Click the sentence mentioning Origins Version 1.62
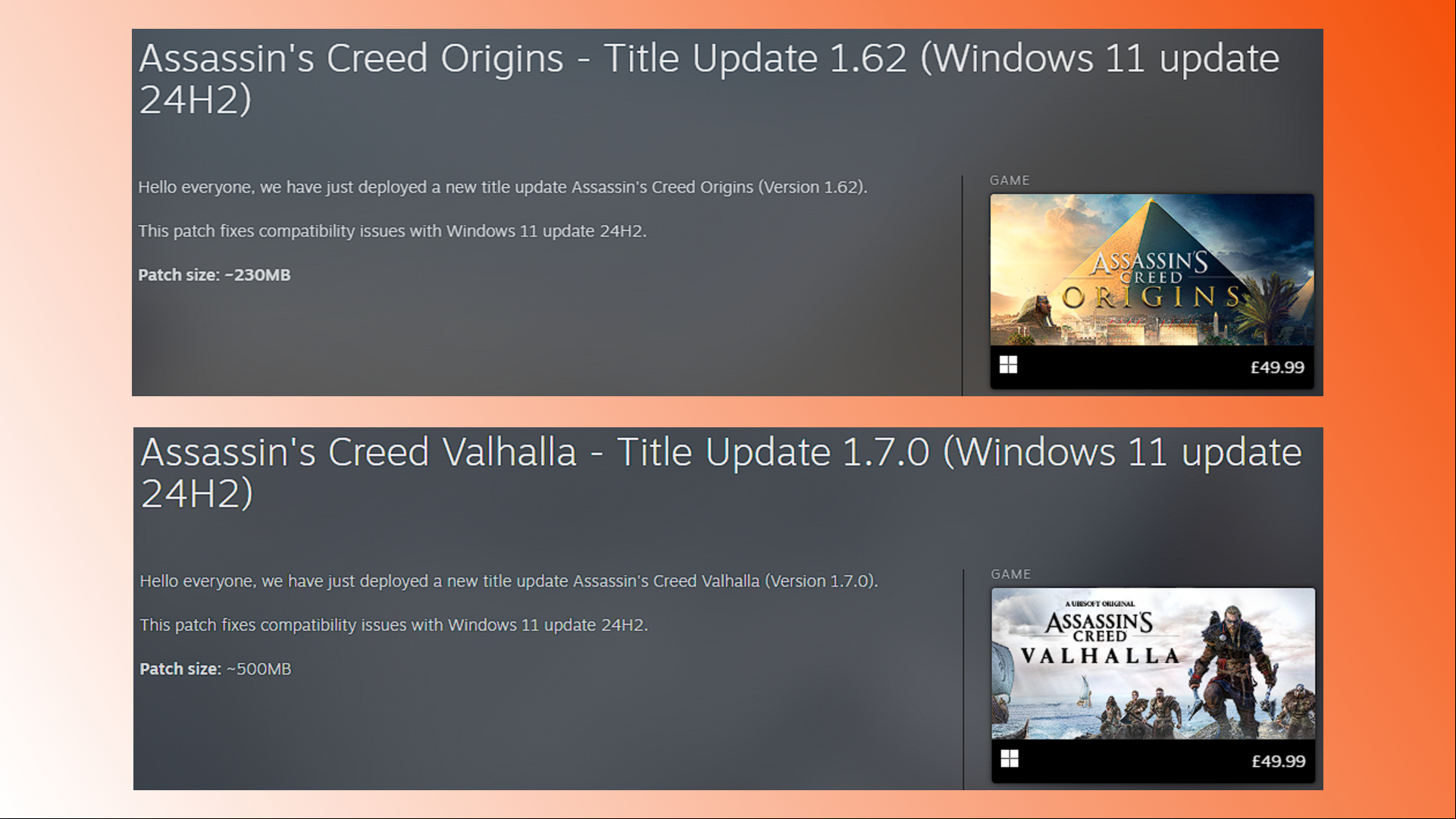The width and height of the screenshot is (1456, 819). pyautogui.click(x=503, y=187)
